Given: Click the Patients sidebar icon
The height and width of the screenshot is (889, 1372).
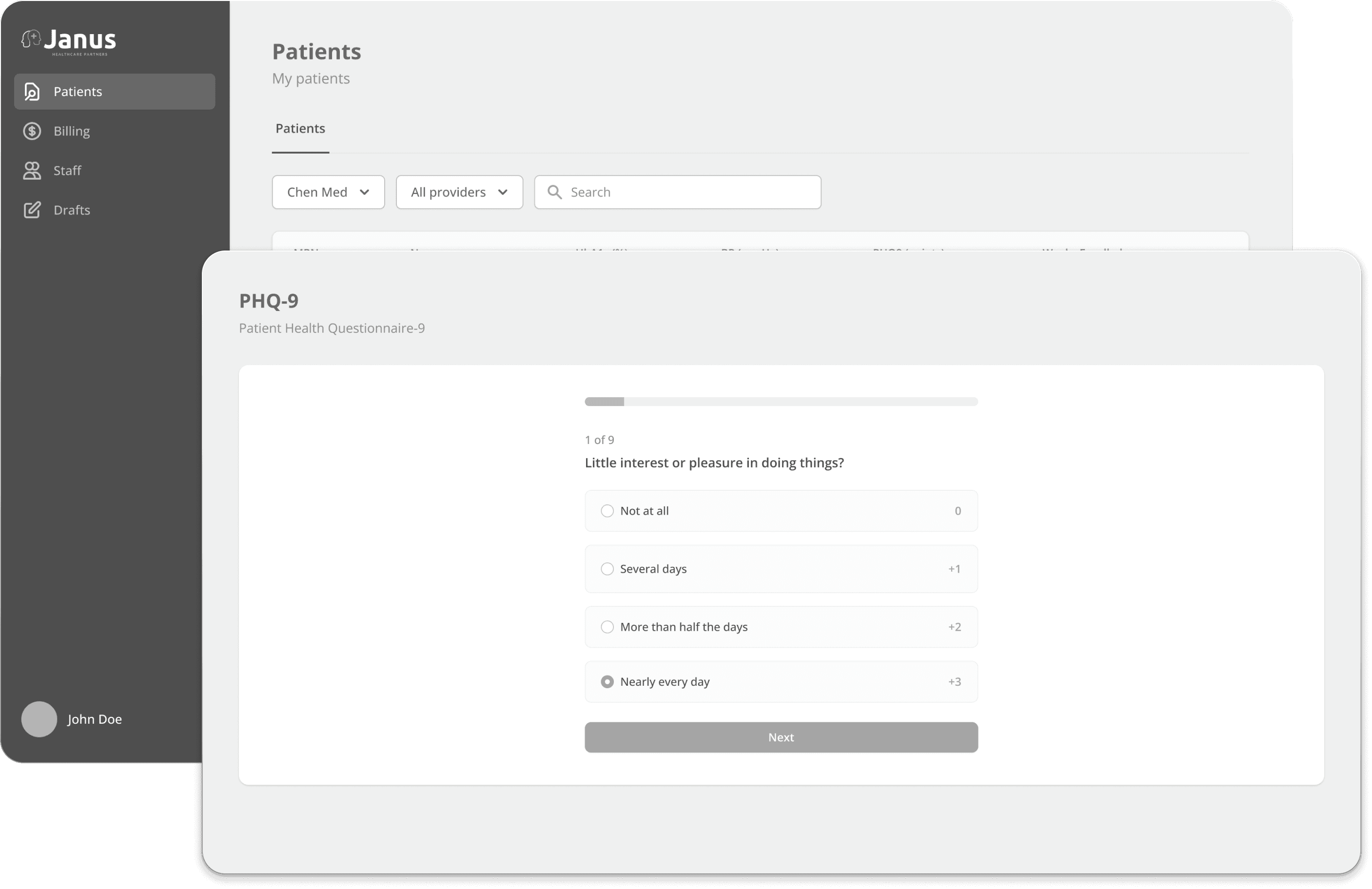Looking at the screenshot, I should pyautogui.click(x=32, y=92).
